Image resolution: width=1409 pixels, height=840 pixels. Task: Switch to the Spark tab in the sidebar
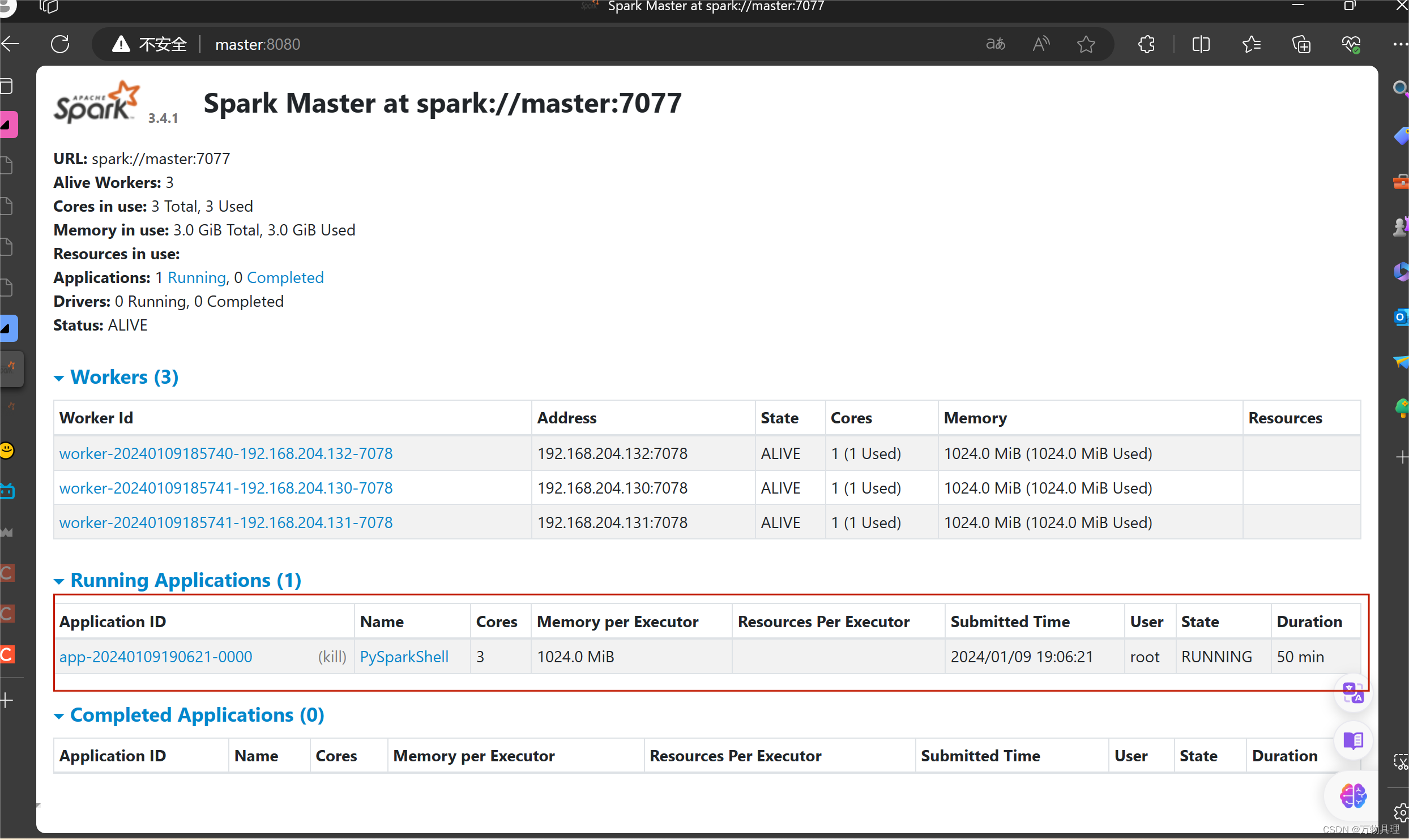pos(11,368)
